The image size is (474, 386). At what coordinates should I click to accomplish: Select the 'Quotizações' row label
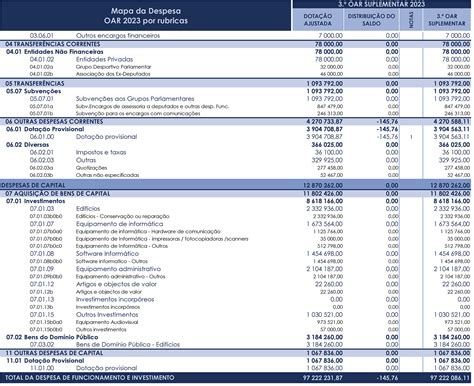click(x=91, y=168)
